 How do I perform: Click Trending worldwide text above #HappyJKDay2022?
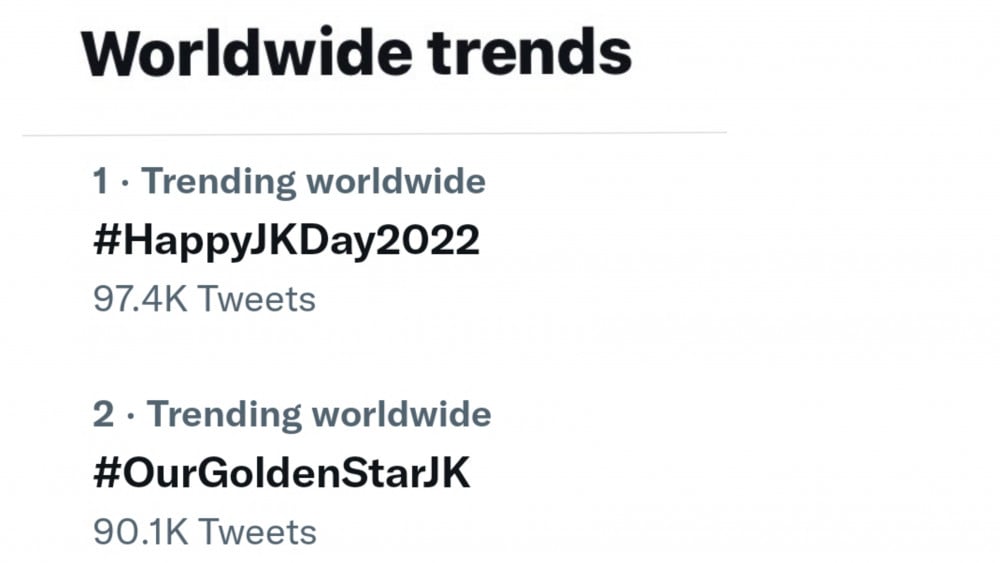(x=313, y=181)
